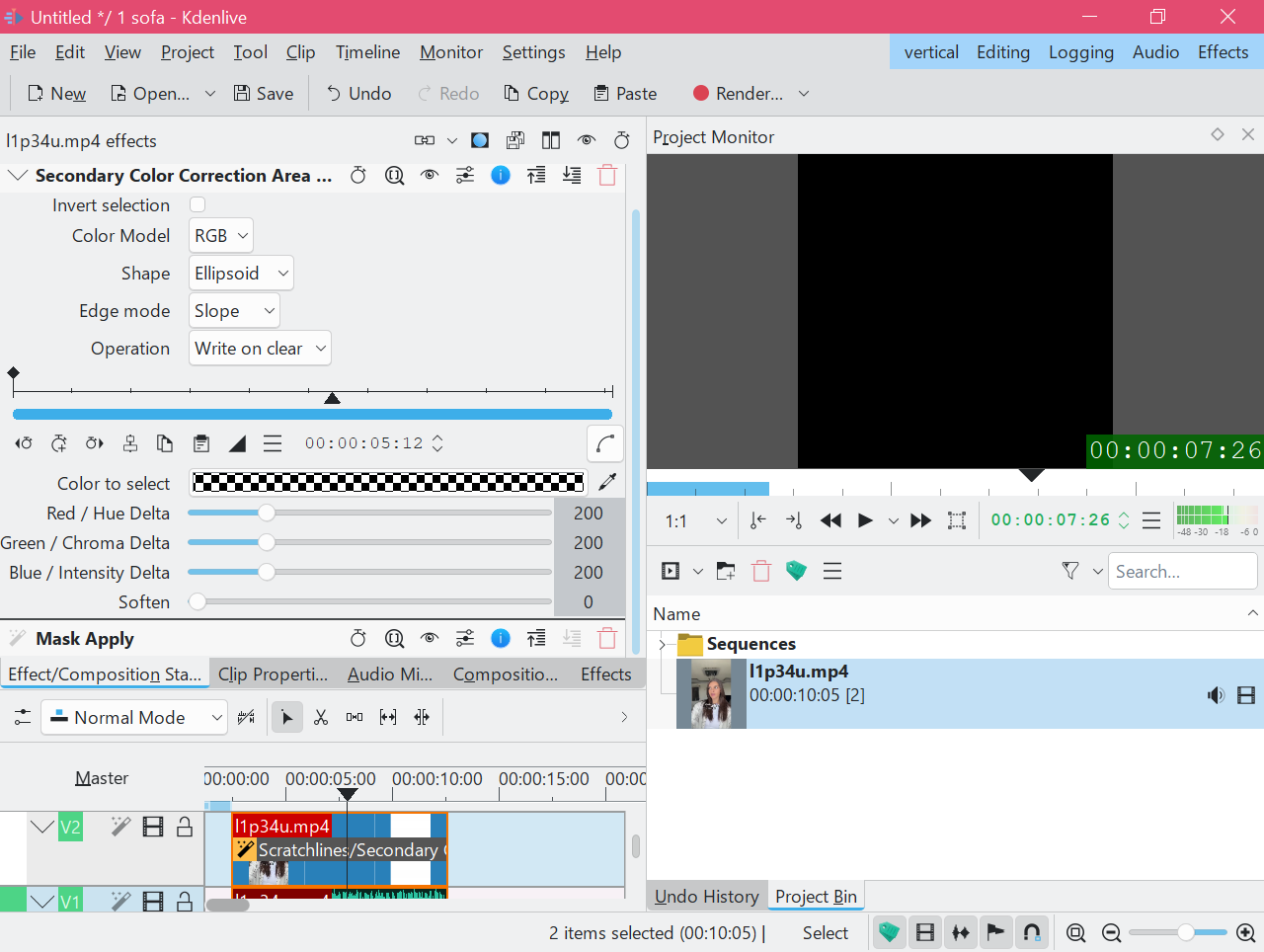Open the Color Model RGB dropdown
The height and width of the screenshot is (952, 1264).
pos(221,236)
